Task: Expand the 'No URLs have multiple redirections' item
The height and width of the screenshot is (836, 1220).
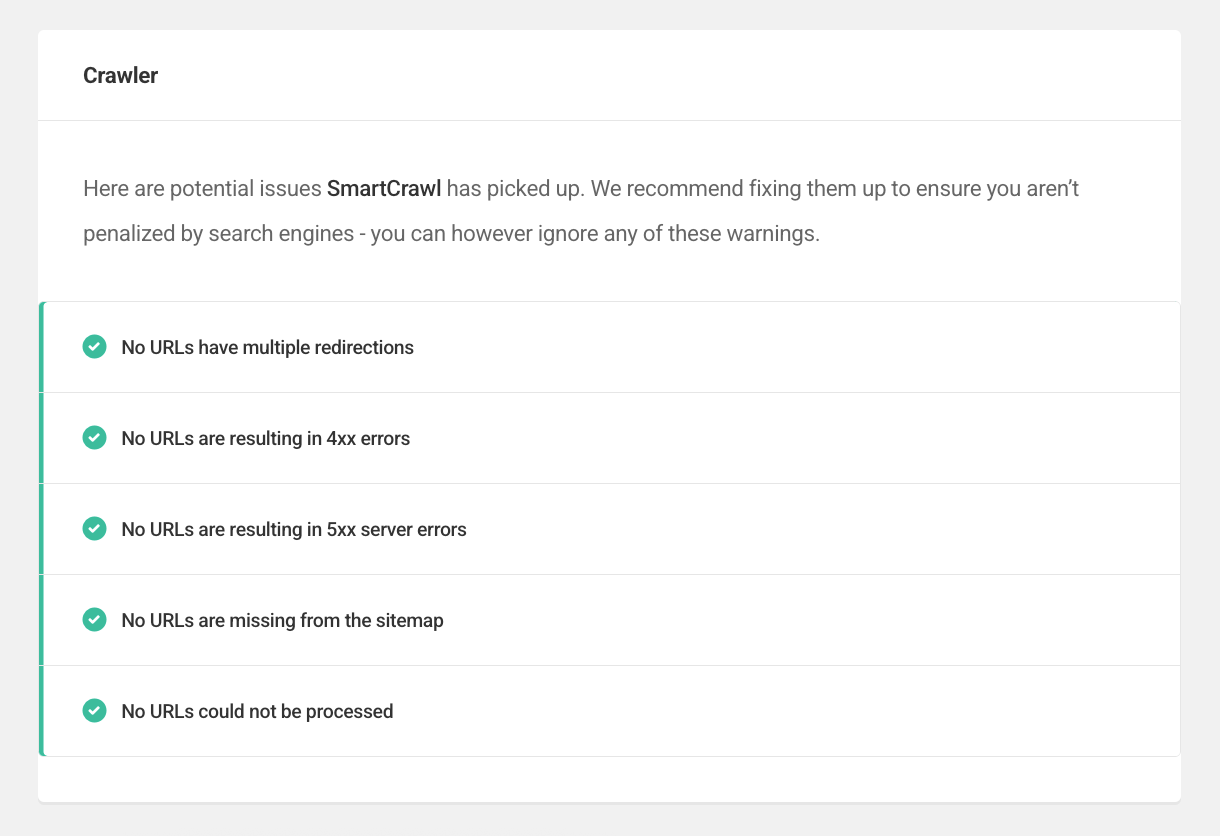Action: click(x=610, y=346)
